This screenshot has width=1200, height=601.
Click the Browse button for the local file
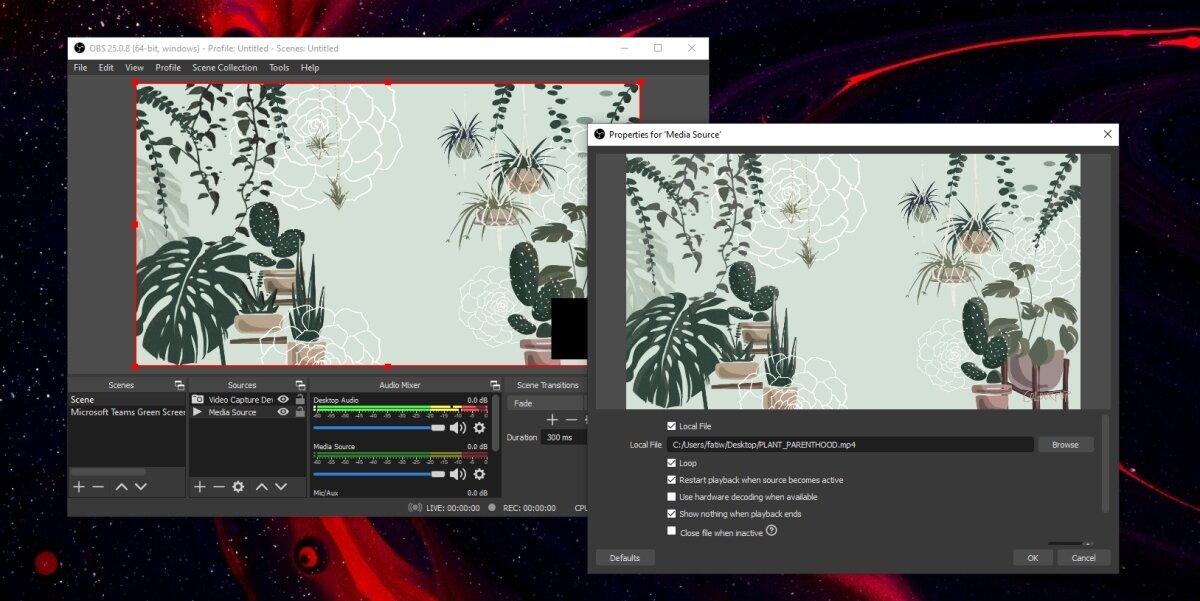click(x=1066, y=444)
